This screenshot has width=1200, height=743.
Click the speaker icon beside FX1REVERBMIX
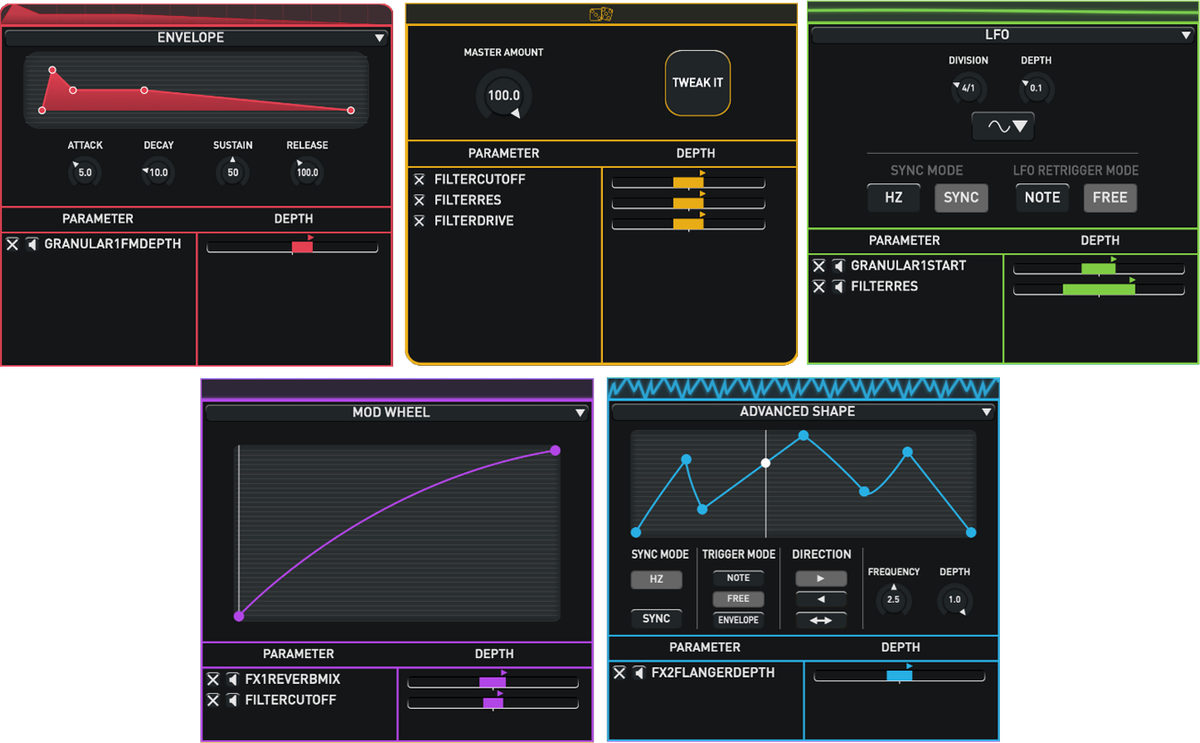click(x=233, y=679)
